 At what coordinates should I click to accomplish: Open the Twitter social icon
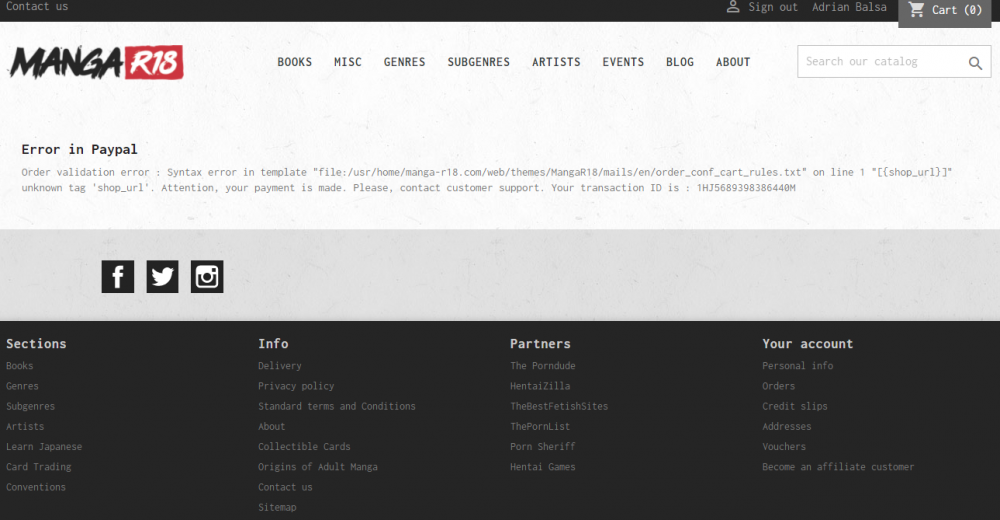[163, 277]
